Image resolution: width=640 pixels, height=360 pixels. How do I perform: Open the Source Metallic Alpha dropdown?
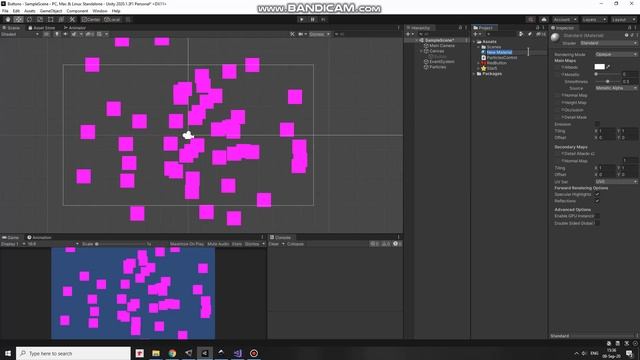[616, 88]
